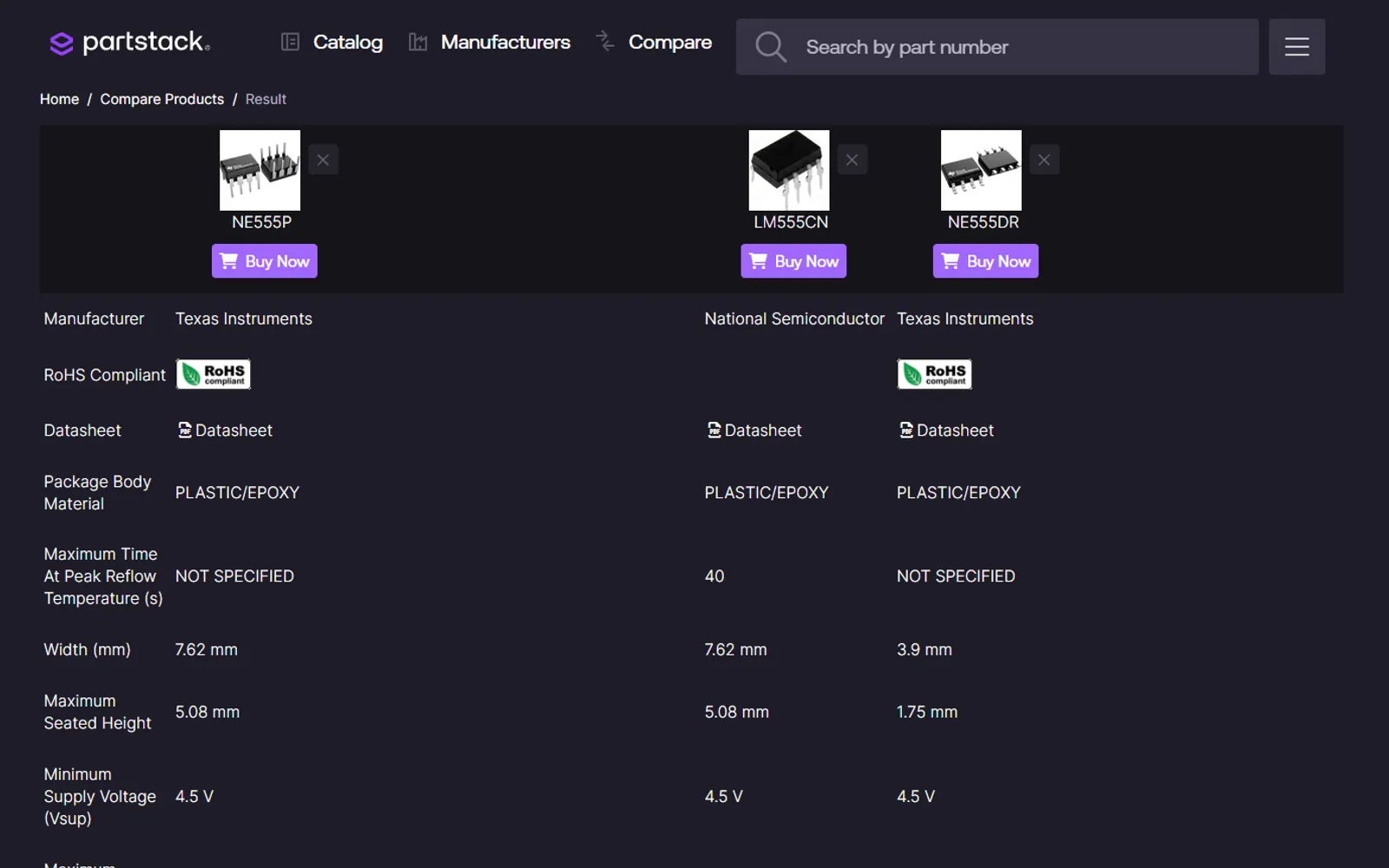Open the hamburger menu button
1389x868 pixels.
[1296, 47]
